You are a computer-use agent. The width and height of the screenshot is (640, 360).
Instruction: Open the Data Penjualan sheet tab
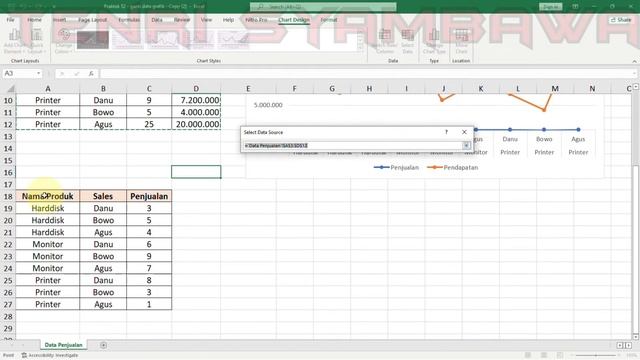pyautogui.click(x=63, y=345)
